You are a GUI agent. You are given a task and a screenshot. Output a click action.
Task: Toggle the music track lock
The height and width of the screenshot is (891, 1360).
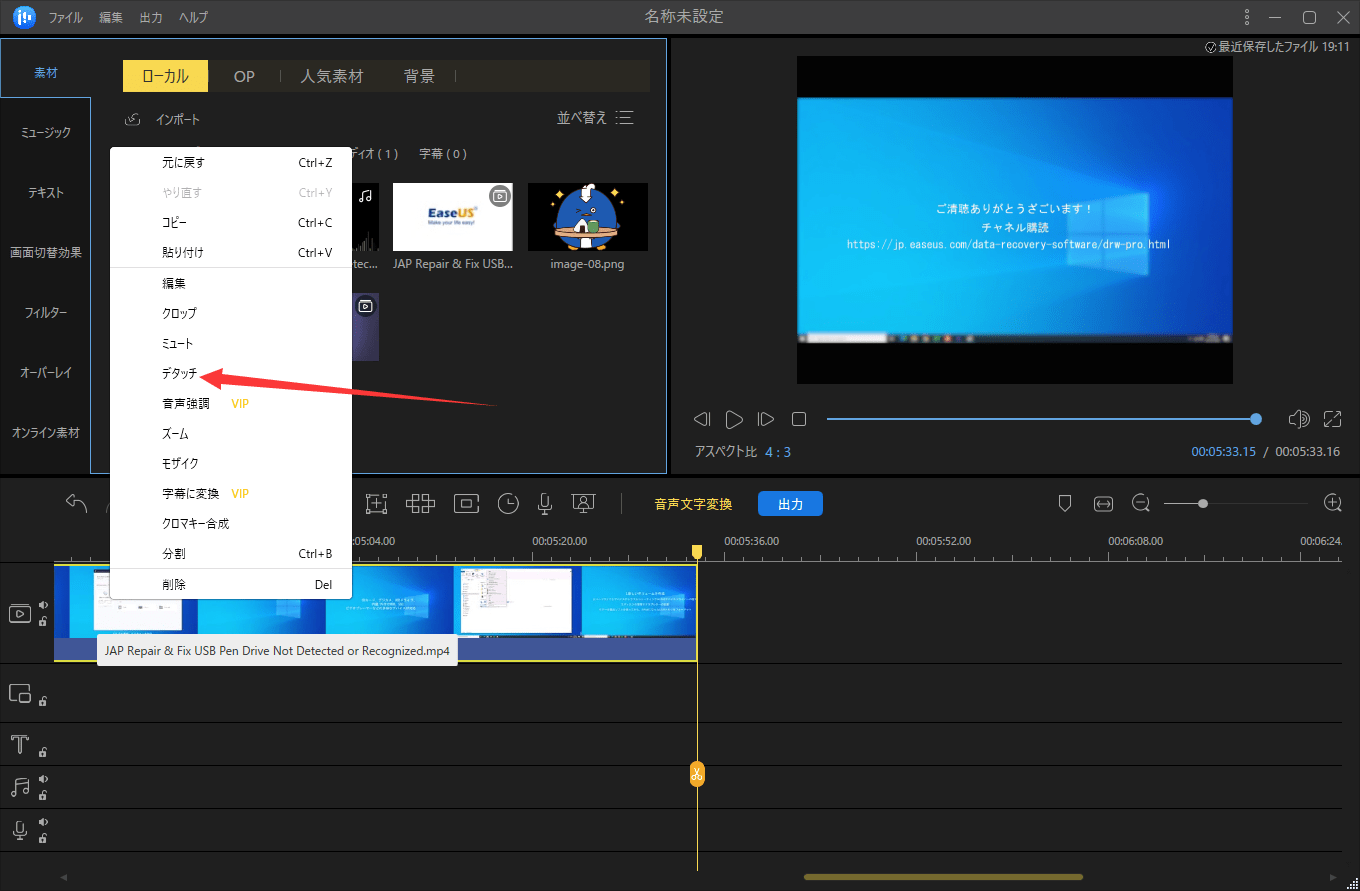pos(43,796)
